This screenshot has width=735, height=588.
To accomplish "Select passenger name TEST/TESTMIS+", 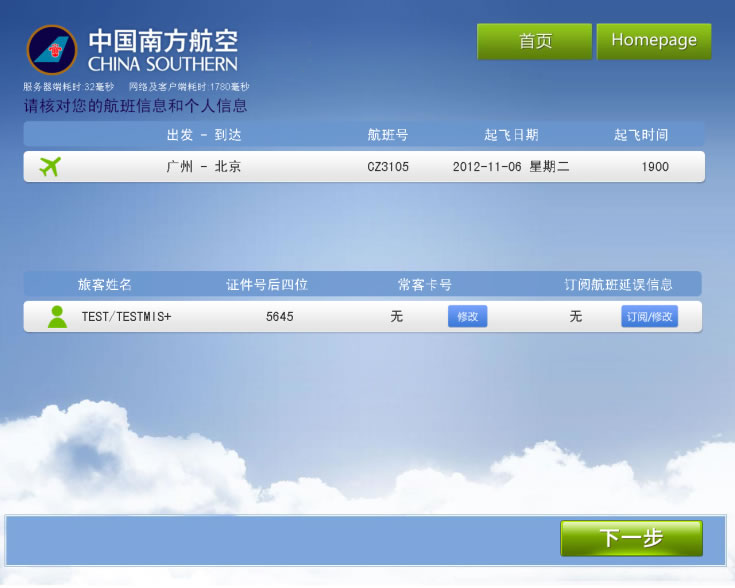I will (127, 317).
